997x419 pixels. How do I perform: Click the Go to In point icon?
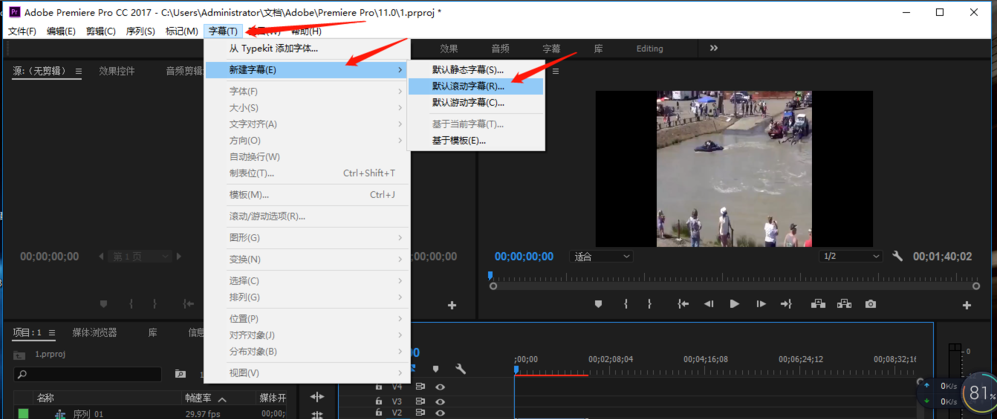[x=682, y=304]
